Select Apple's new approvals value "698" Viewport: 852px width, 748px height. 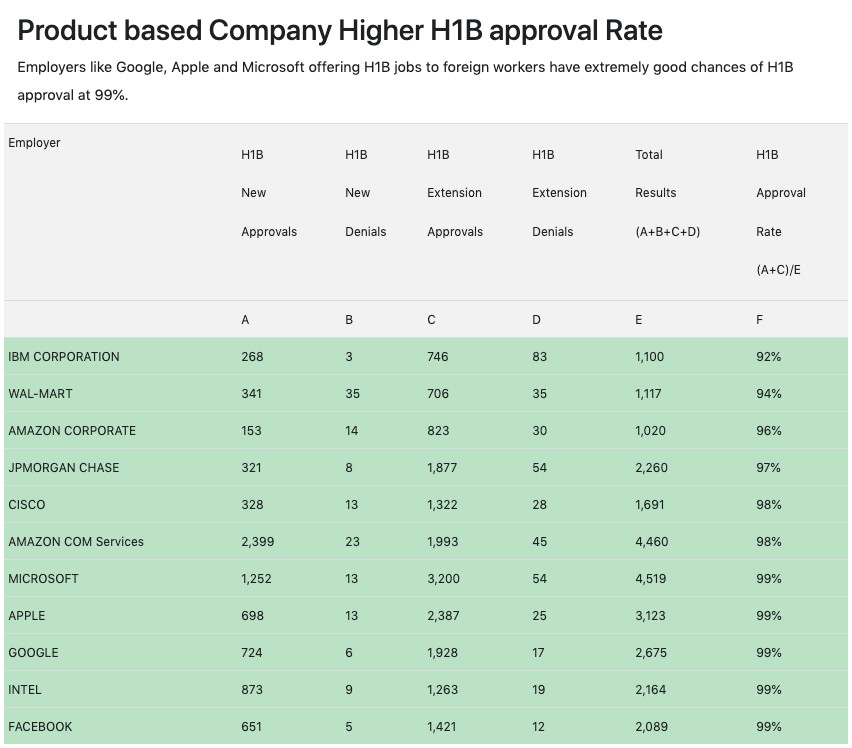point(253,615)
